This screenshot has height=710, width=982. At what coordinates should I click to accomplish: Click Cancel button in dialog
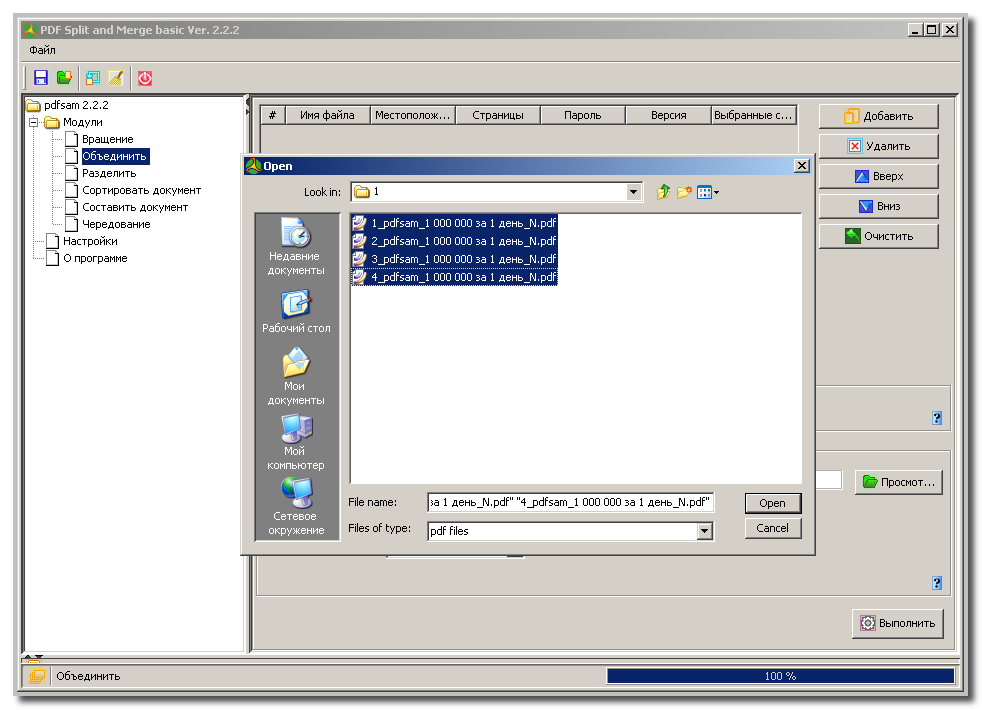772,528
